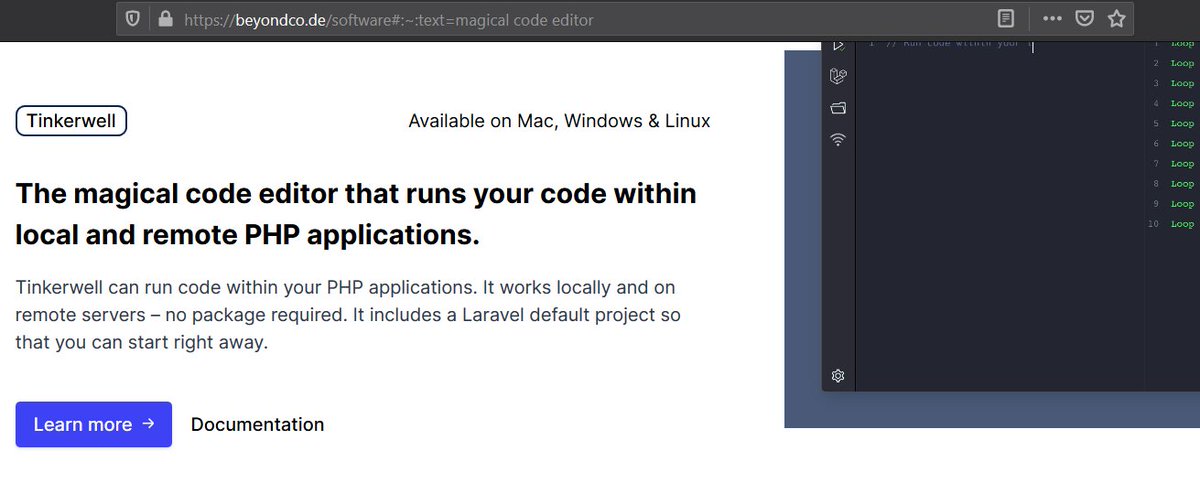Click the 'The magical code editor' heading
The width and height of the screenshot is (1200, 483).
coord(356,214)
